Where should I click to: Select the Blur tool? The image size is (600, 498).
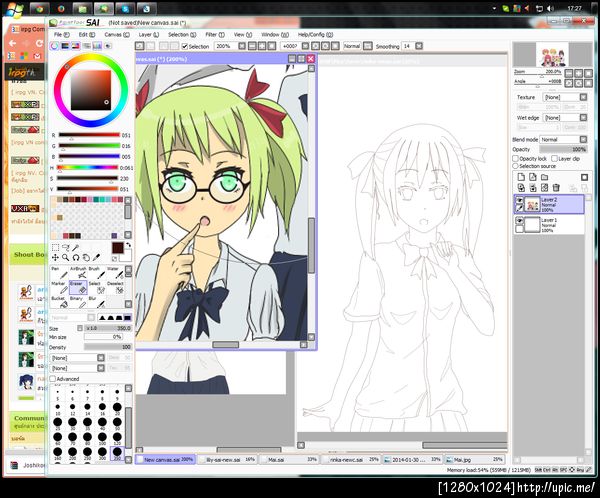pyautogui.click(x=96, y=302)
